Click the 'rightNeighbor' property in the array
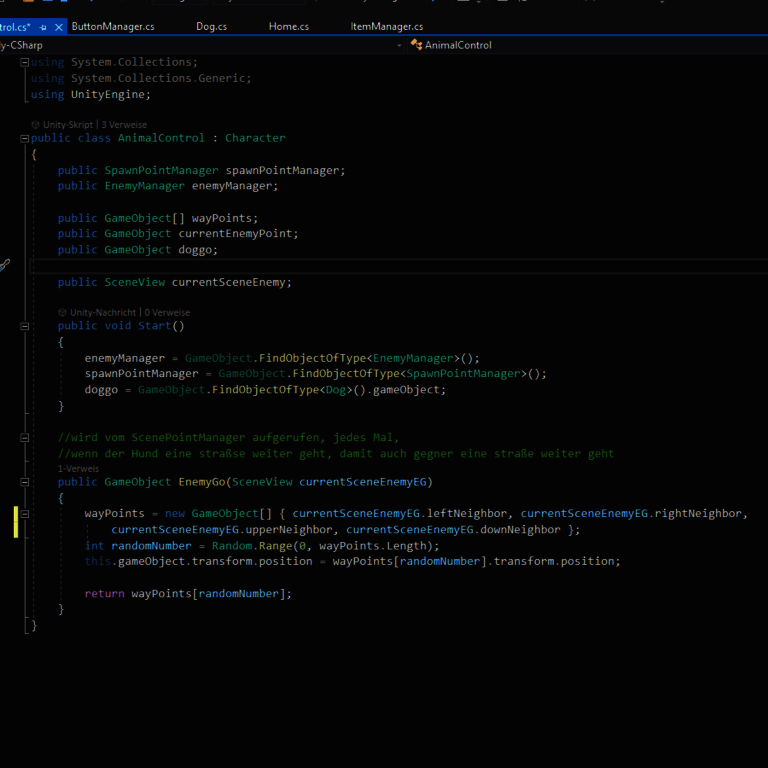 (x=698, y=513)
